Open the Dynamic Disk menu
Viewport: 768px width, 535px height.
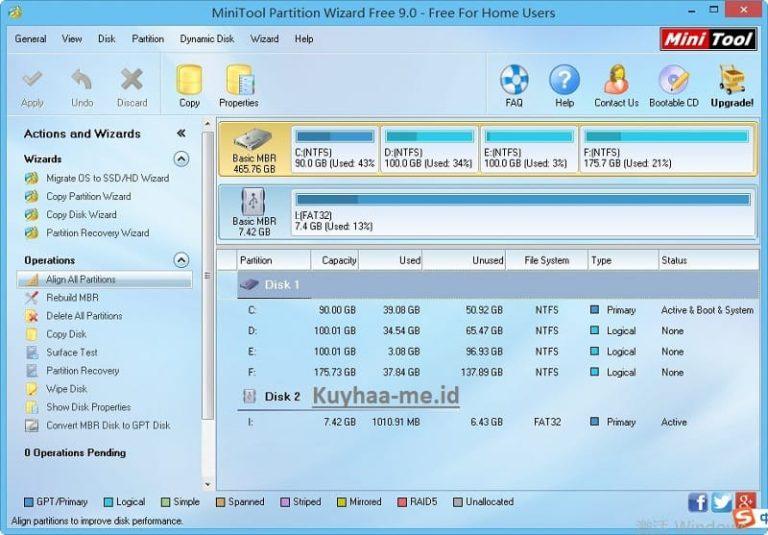pos(207,39)
